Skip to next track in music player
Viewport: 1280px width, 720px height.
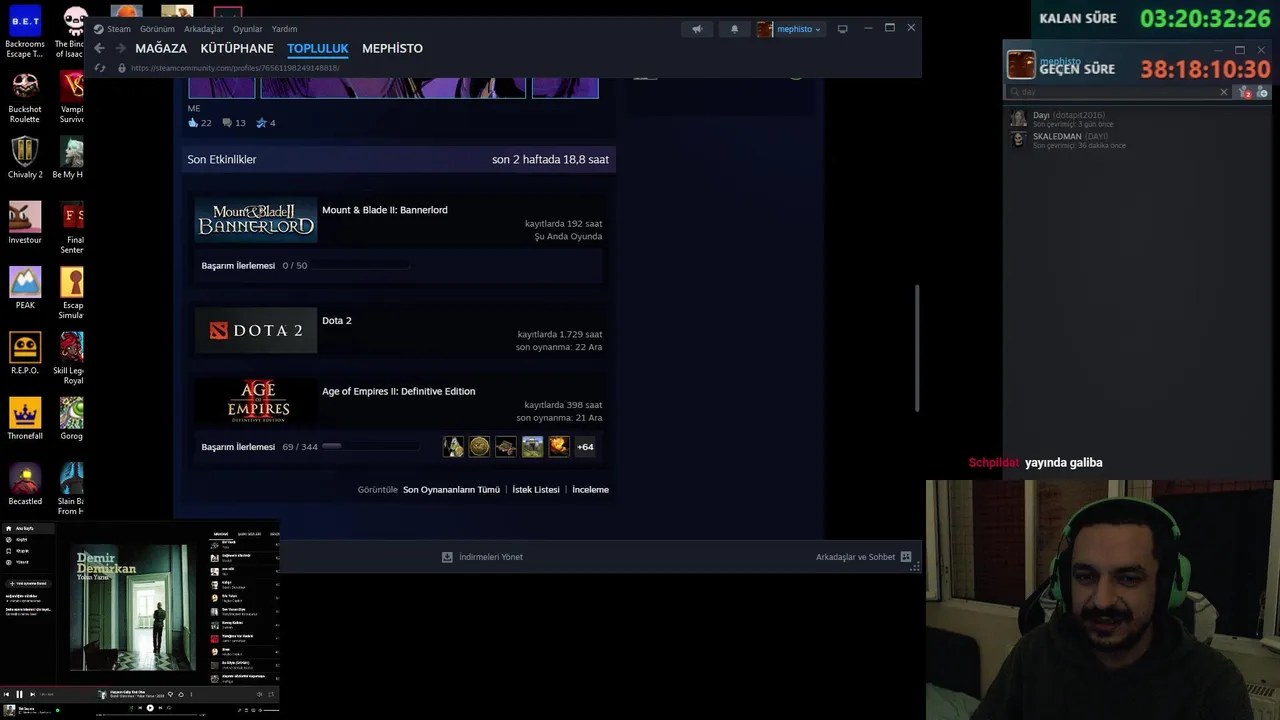(x=32, y=694)
